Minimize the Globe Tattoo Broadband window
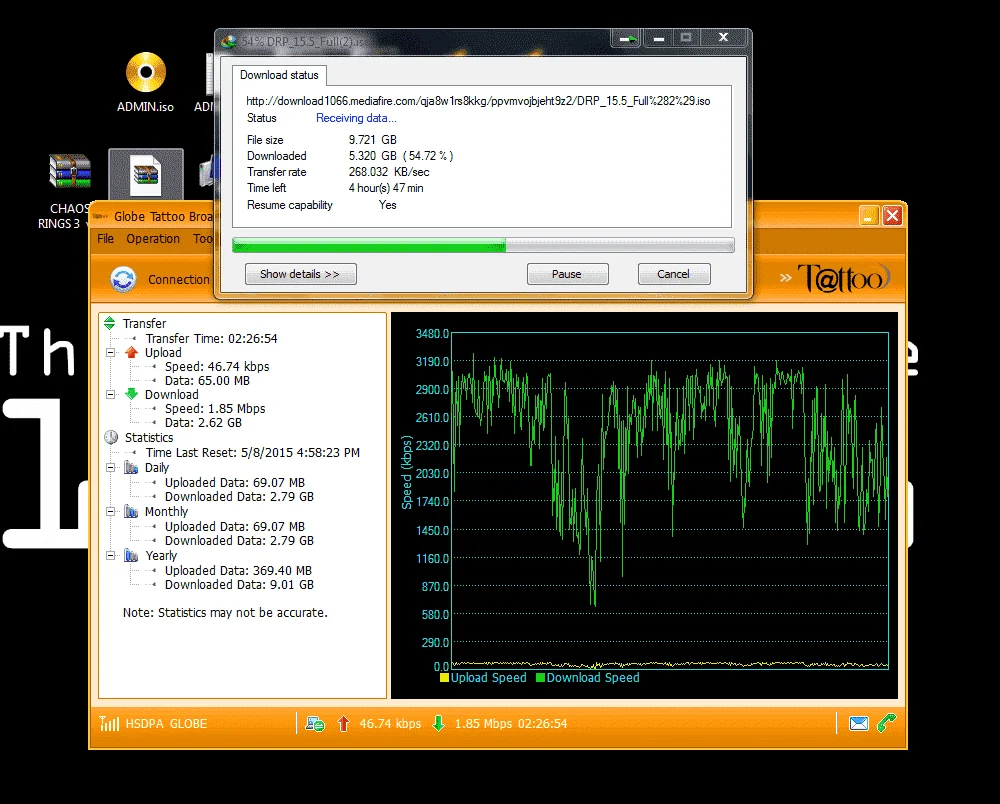This screenshot has width=1000, height=804. click(x=869, y=216)
